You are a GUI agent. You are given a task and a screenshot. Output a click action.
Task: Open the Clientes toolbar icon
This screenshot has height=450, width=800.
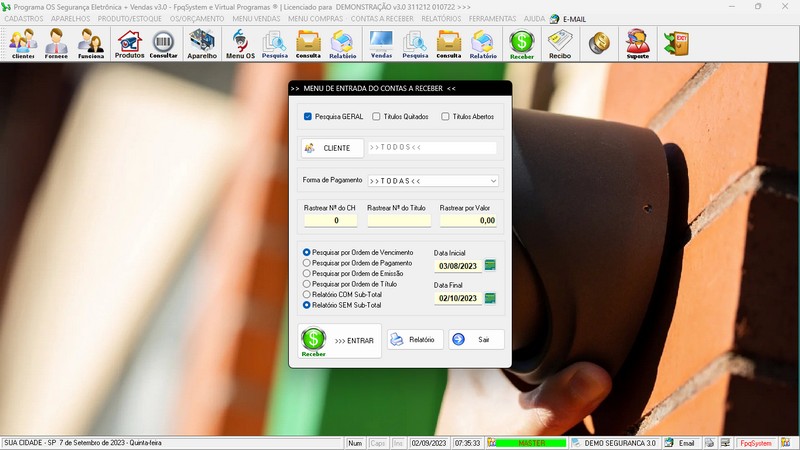tap(22, 44)
